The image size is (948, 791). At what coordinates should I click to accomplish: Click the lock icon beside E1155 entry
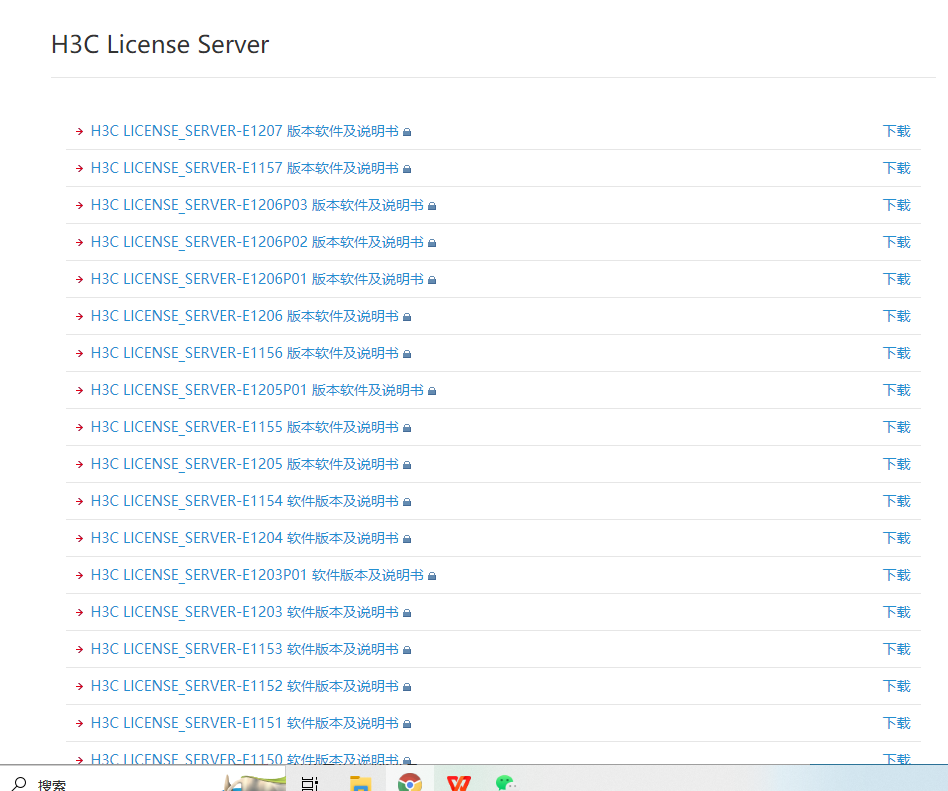(407, 428)
